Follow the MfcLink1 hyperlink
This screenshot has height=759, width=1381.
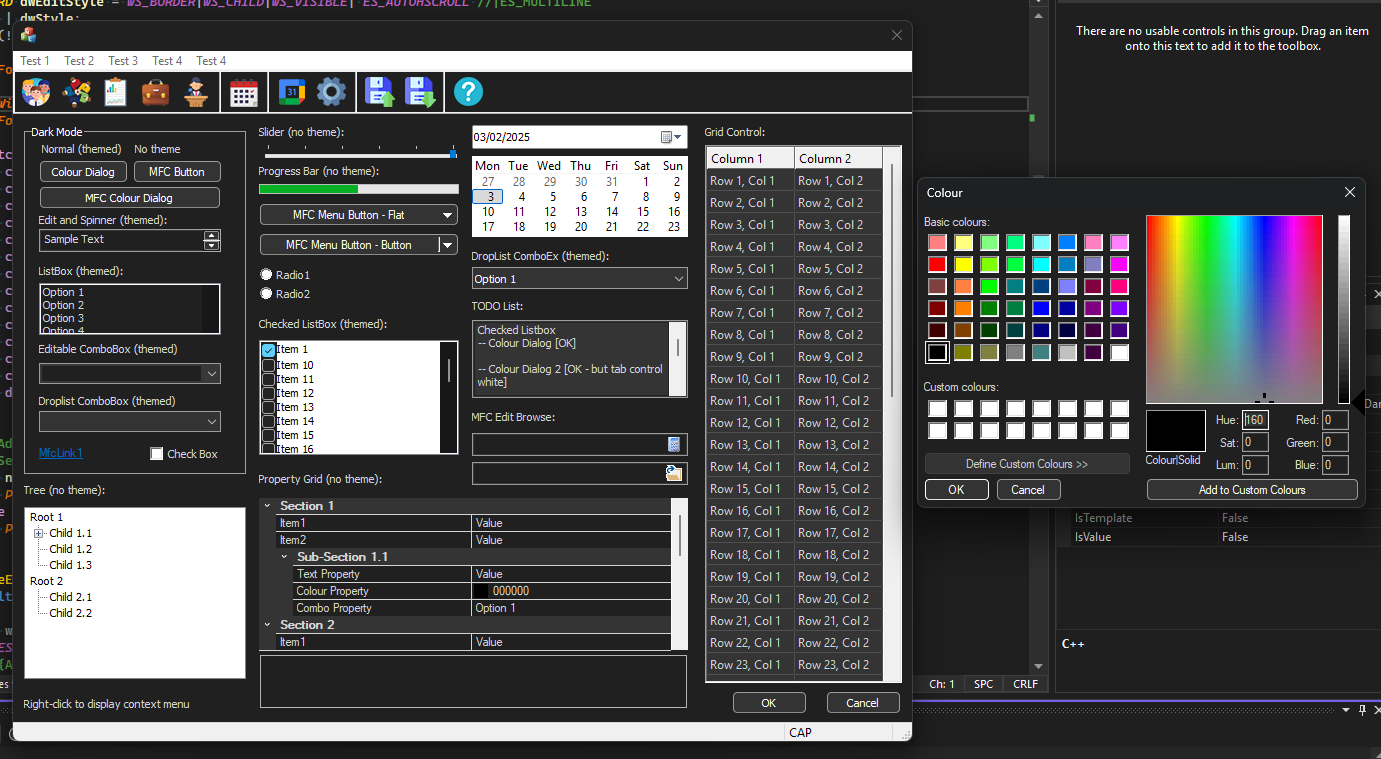coord(61,453)
